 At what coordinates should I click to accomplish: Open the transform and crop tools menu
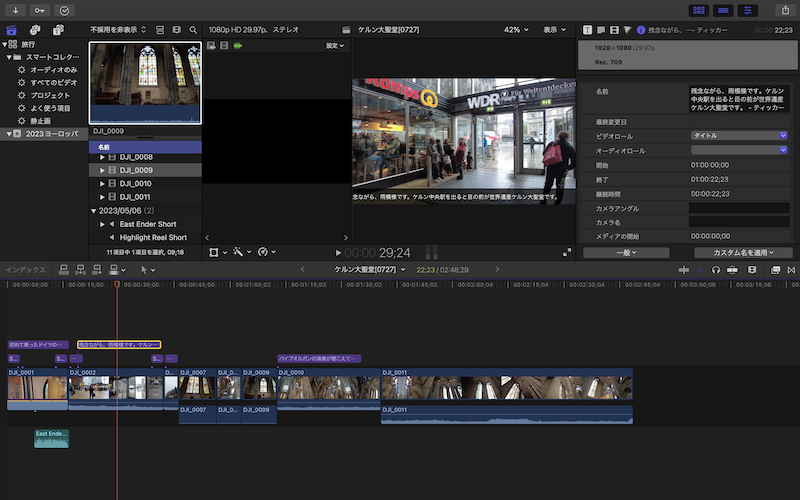click(217, 252)
